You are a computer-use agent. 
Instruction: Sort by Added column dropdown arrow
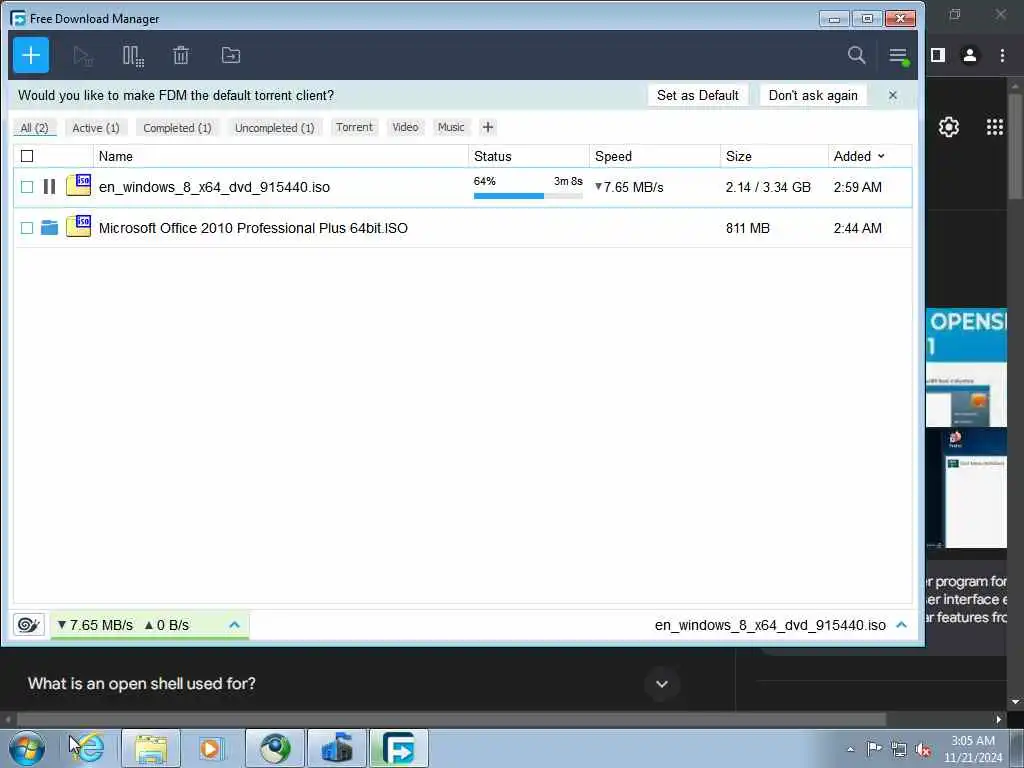881,156
